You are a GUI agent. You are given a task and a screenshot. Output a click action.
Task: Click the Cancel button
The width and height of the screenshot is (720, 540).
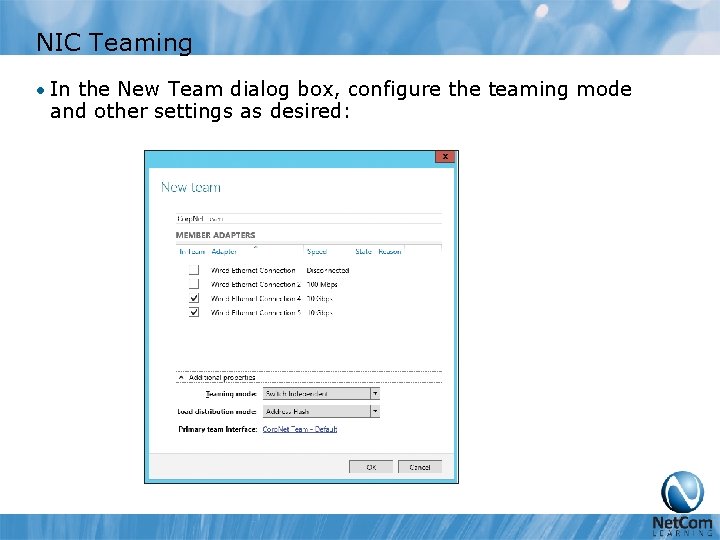click(420, 467)
